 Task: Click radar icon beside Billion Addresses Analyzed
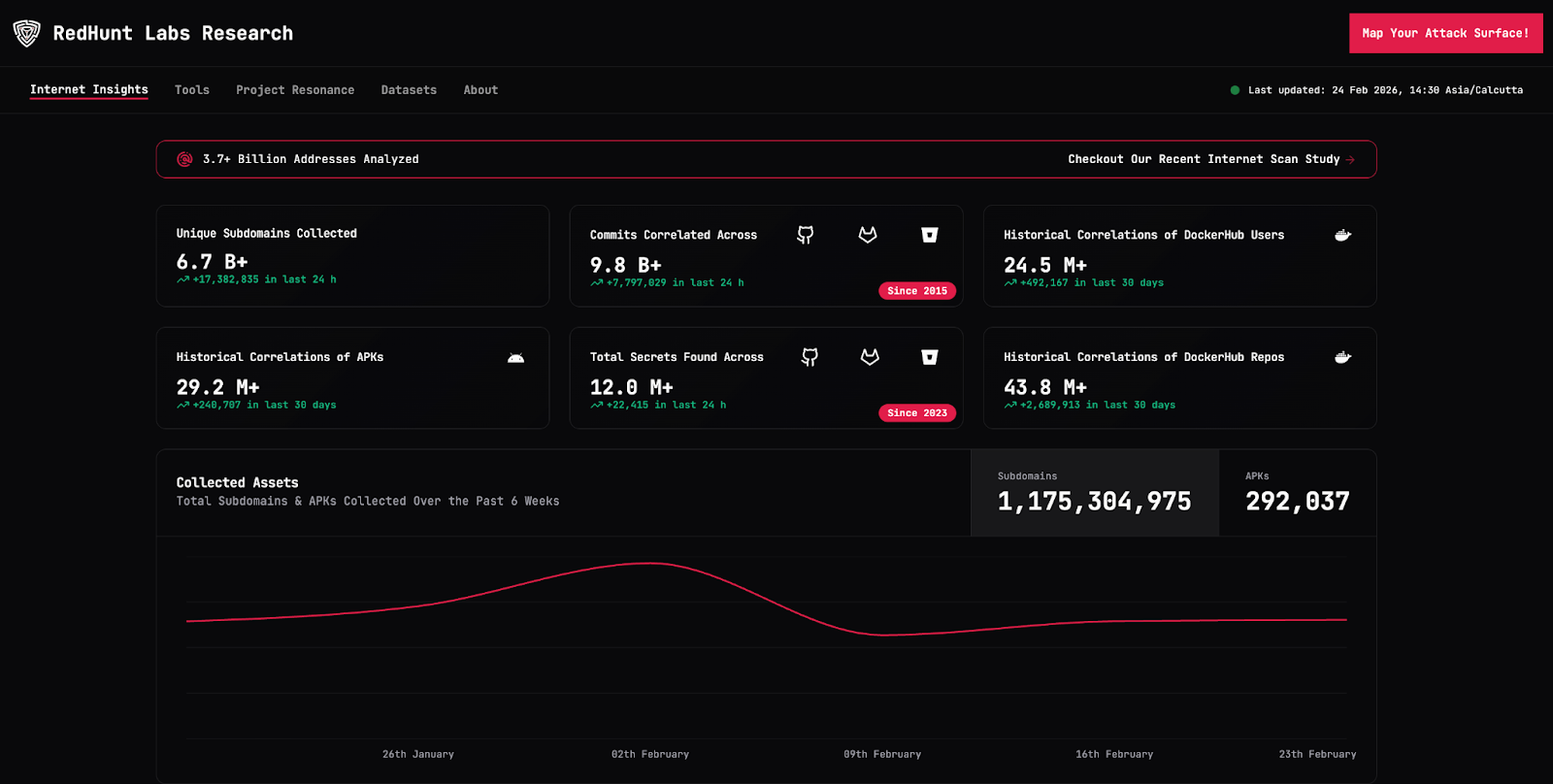(x=184, y=159)
